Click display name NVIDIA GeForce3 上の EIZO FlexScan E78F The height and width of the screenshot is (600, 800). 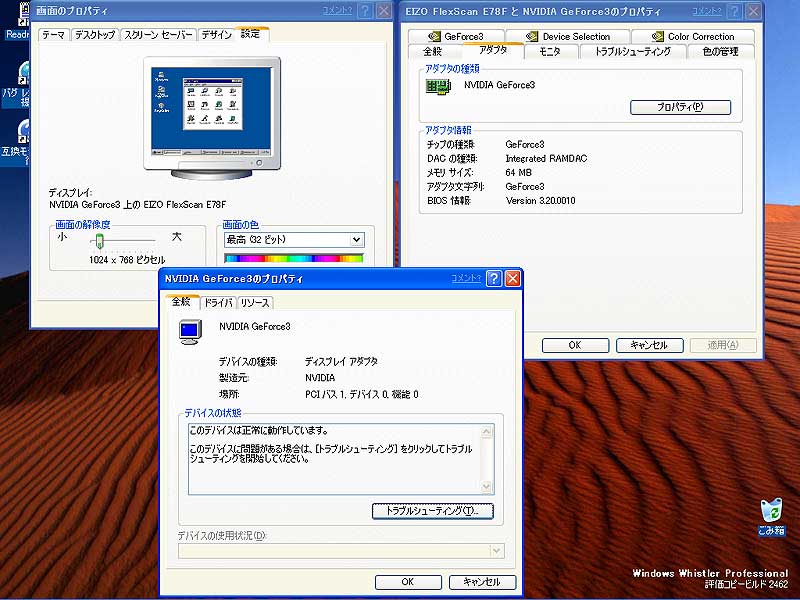pos(137,205)
